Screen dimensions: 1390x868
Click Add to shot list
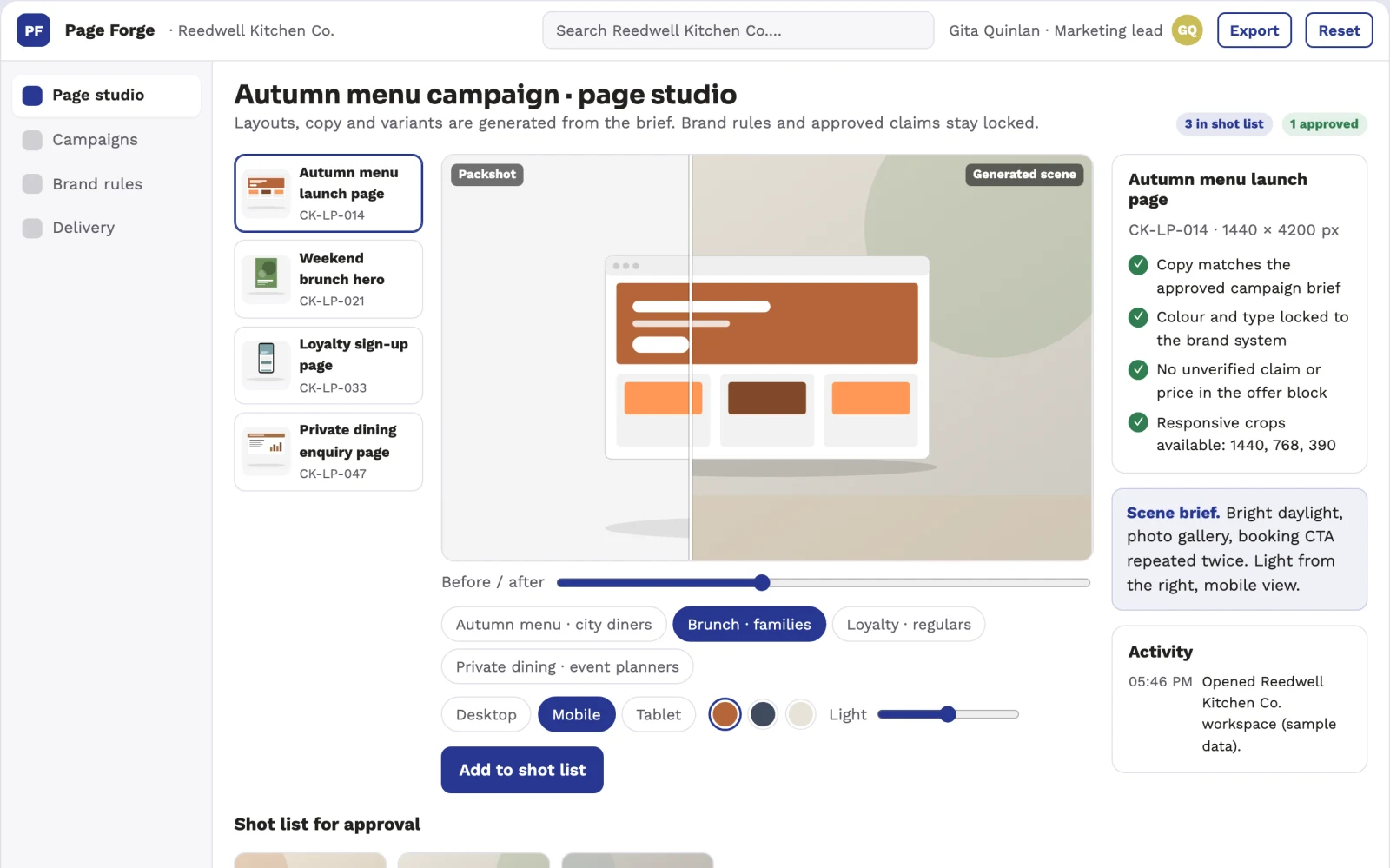(x=522, y=770)
